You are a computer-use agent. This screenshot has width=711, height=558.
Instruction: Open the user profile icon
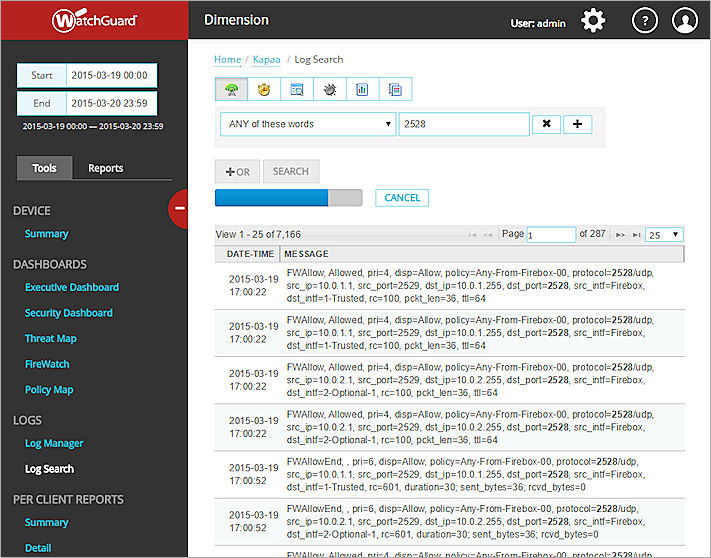click(685, 20)
